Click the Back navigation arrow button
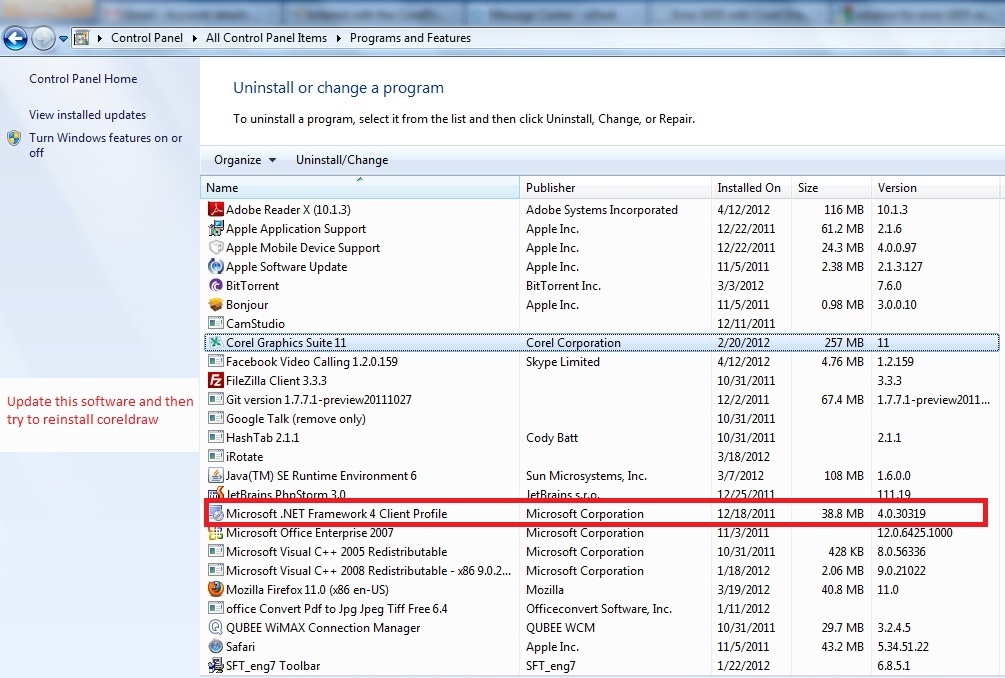 [x=15, y=39]
